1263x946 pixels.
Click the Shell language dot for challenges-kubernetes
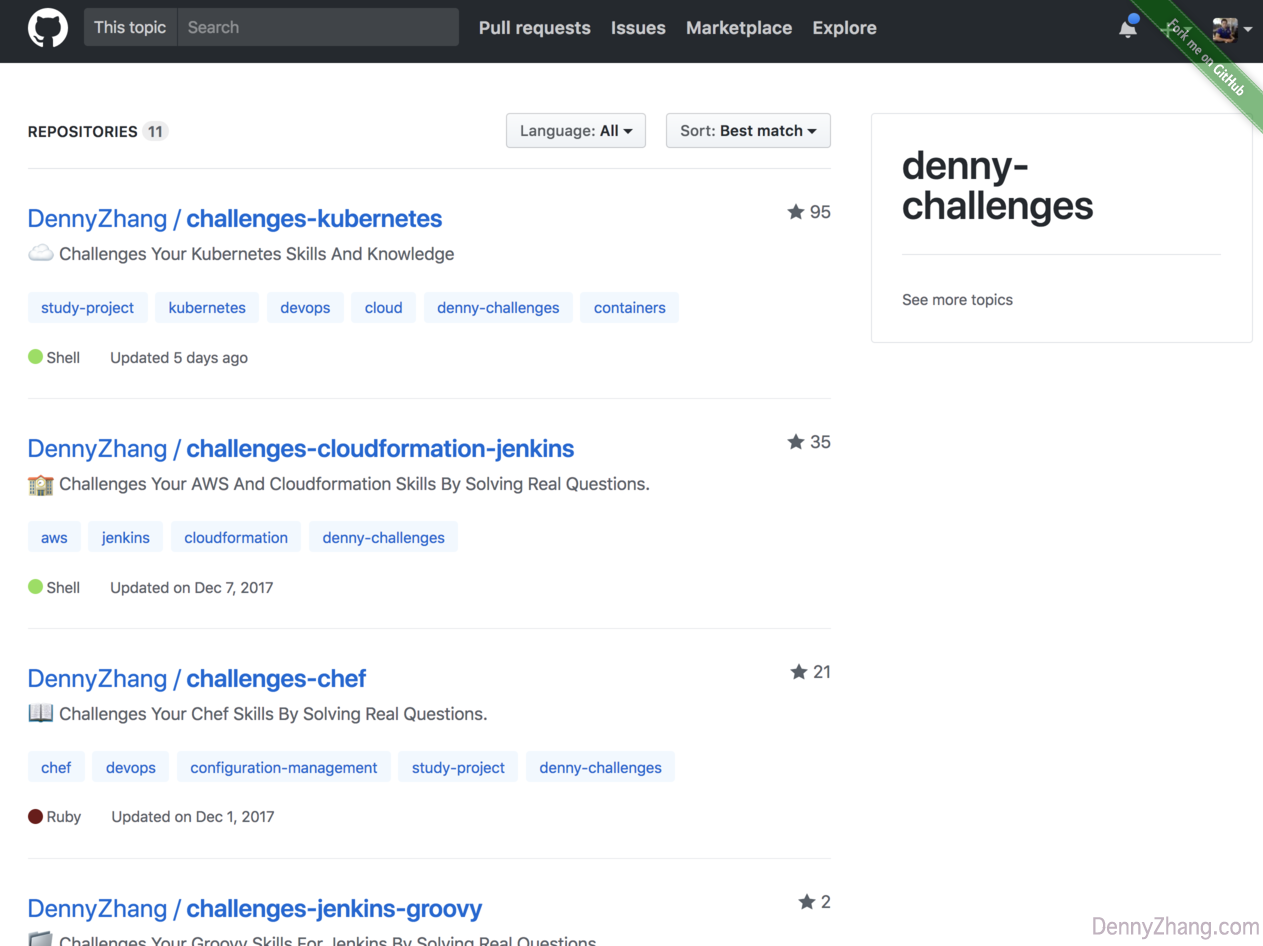[x=35, y=357]
